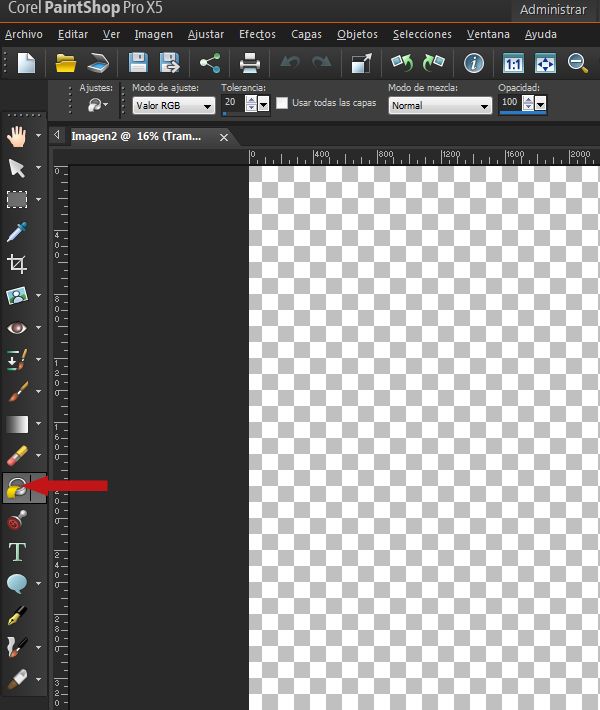Select the Art Media brush tool
Viewport: 600px width, 710px height.
click(17, 648)
